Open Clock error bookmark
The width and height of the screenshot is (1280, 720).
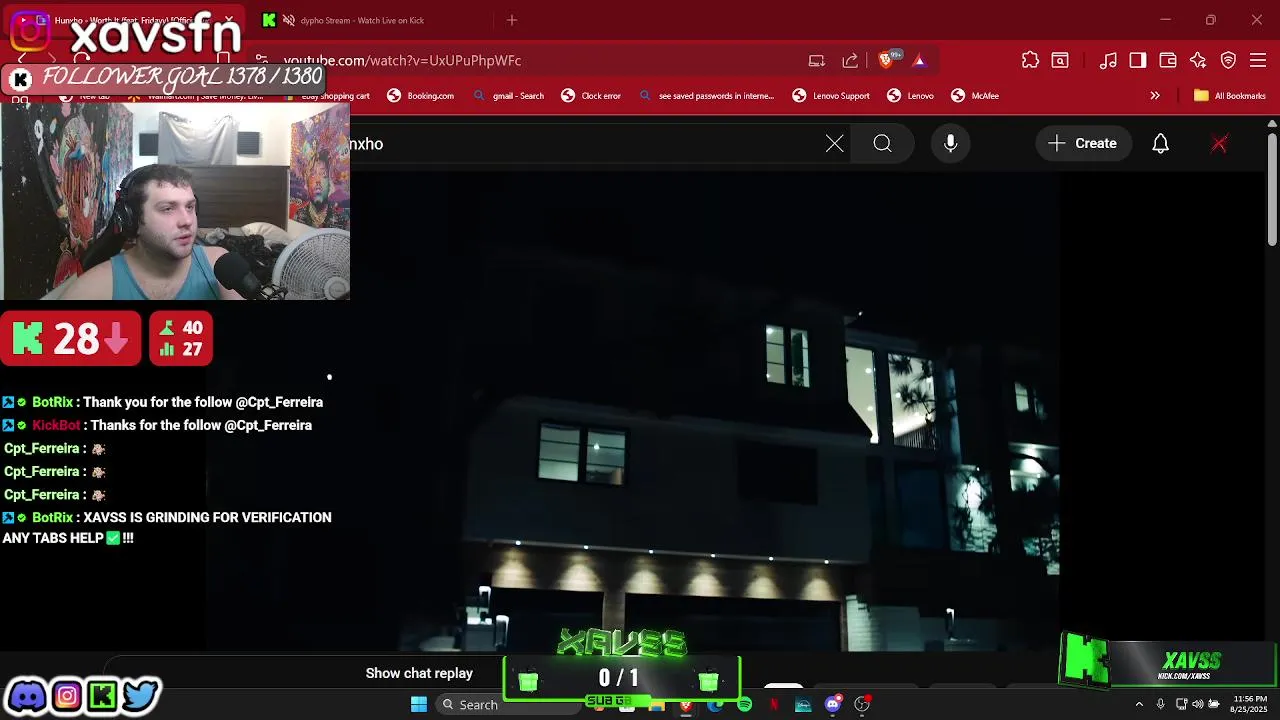click(x=591, y=96)
